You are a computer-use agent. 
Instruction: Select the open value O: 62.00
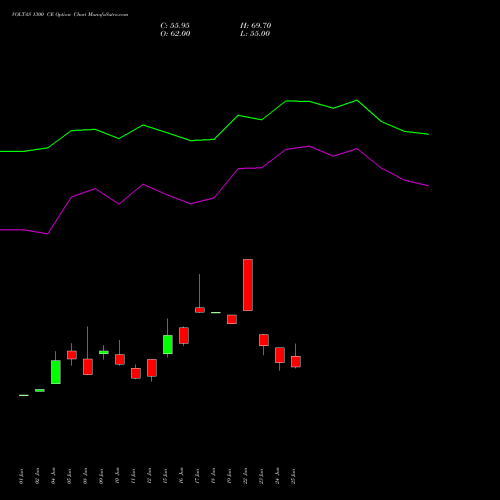(175, 34)
